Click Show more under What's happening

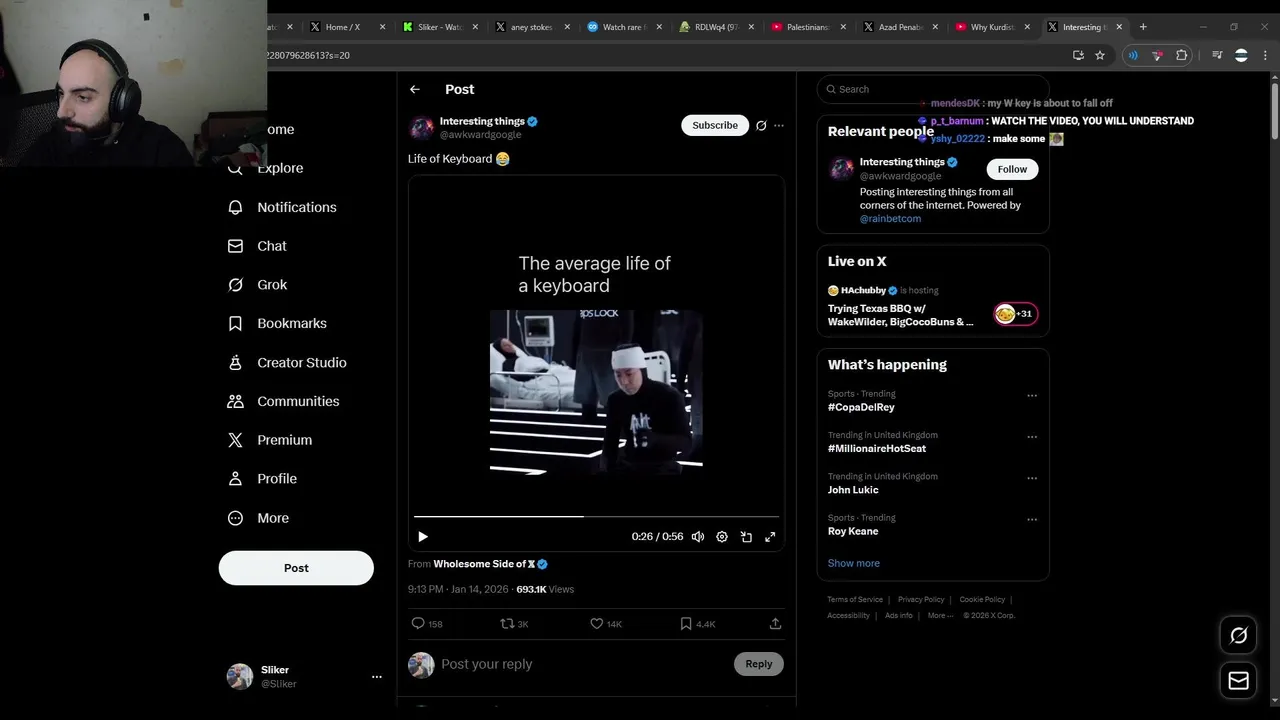(854, 563)
